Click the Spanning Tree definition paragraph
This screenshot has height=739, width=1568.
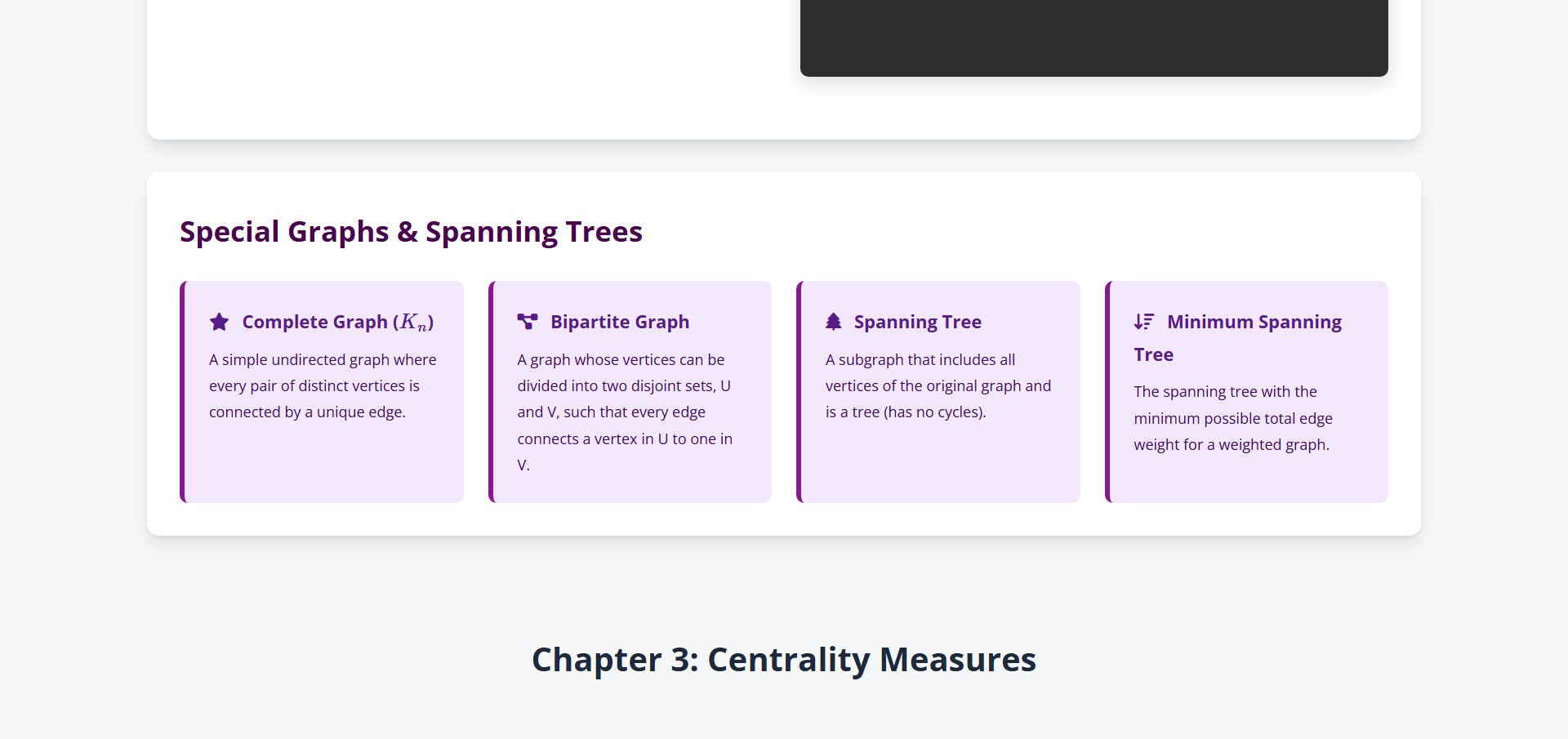click(x=938, y=385)
